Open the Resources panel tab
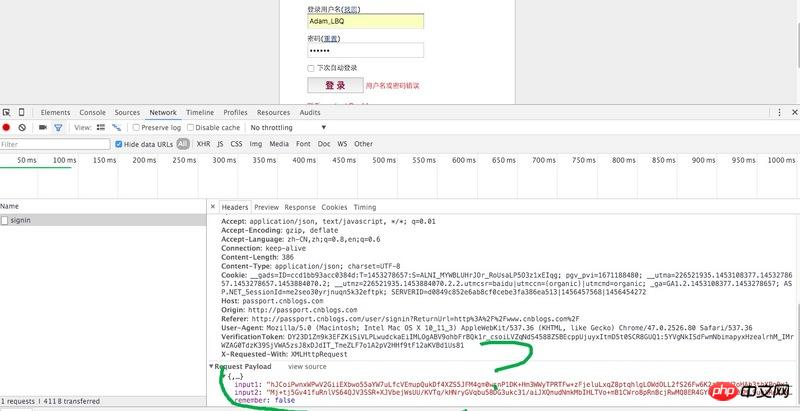The image size is (800, 411). [x=273, y=112]
